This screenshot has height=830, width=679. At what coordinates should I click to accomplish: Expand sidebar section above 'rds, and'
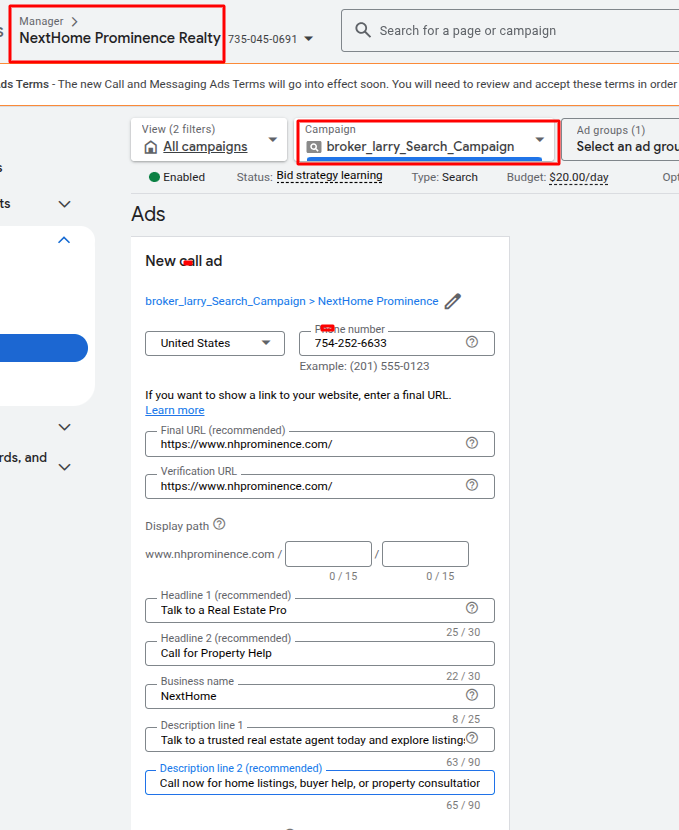[64, 427]
